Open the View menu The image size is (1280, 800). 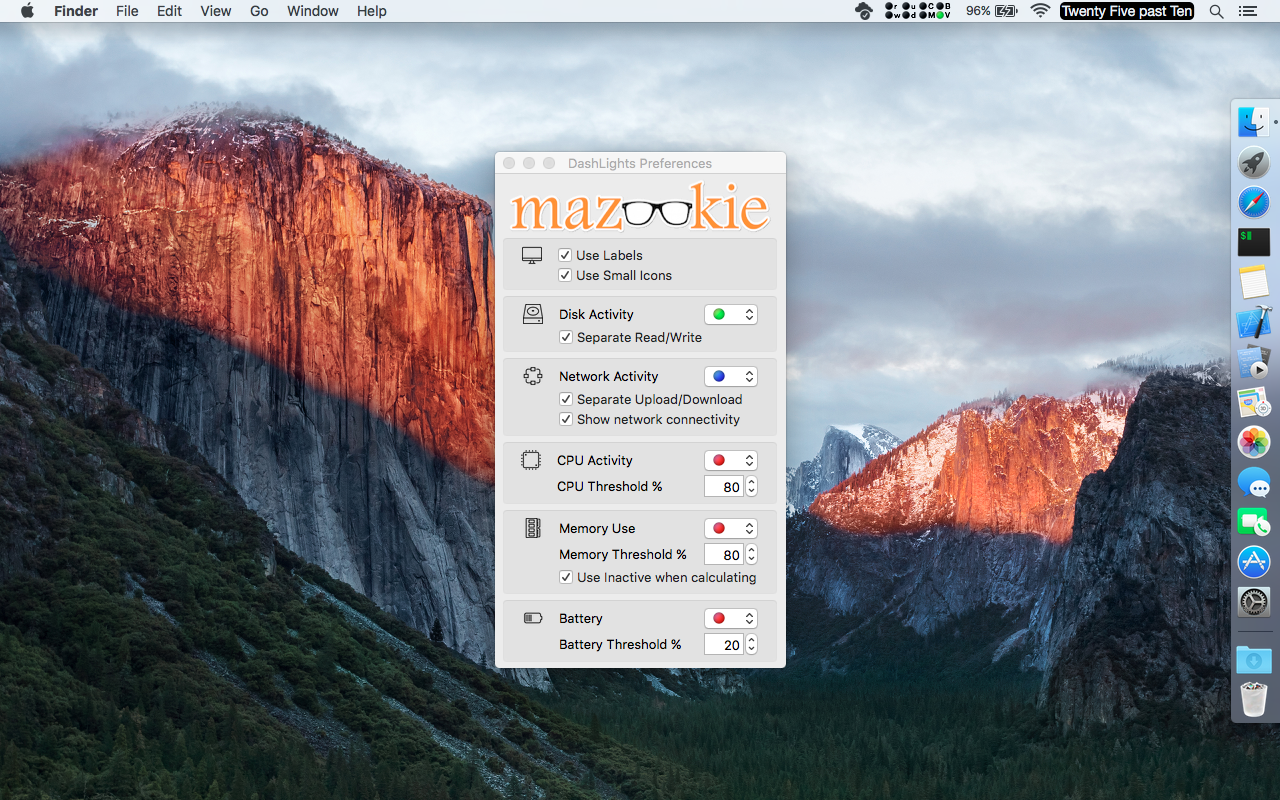[216, 11]
